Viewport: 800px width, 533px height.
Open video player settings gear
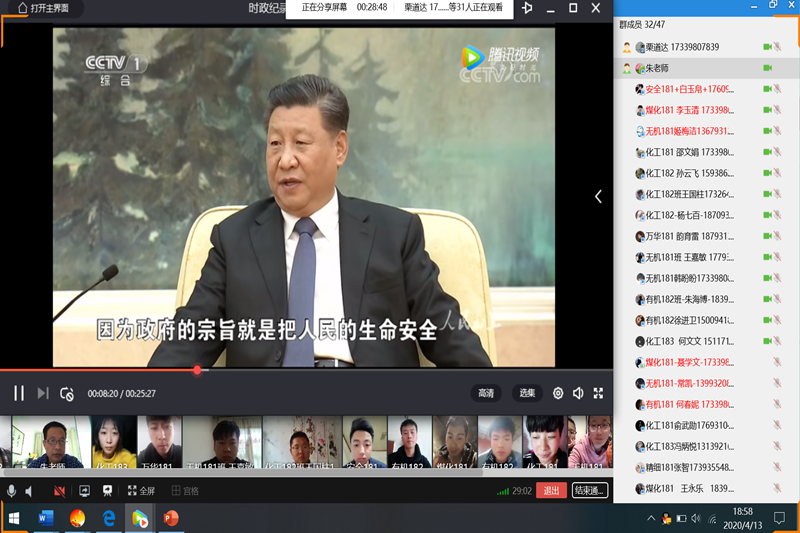tap(558, 393)
